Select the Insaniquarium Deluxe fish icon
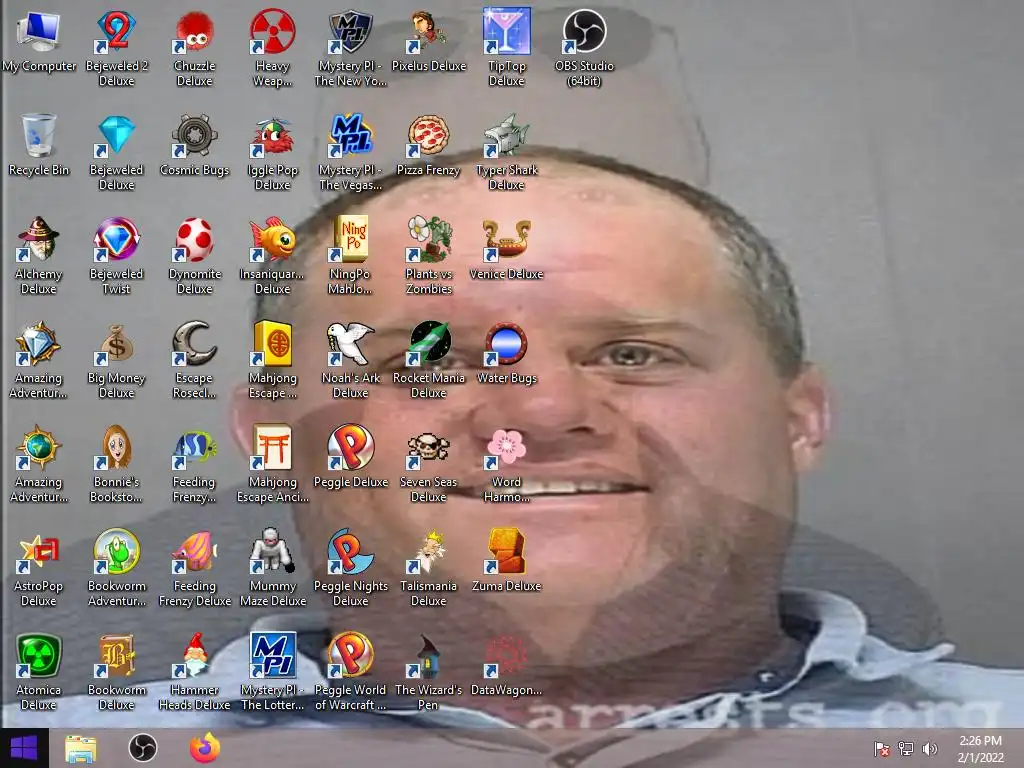 point(272,239)
